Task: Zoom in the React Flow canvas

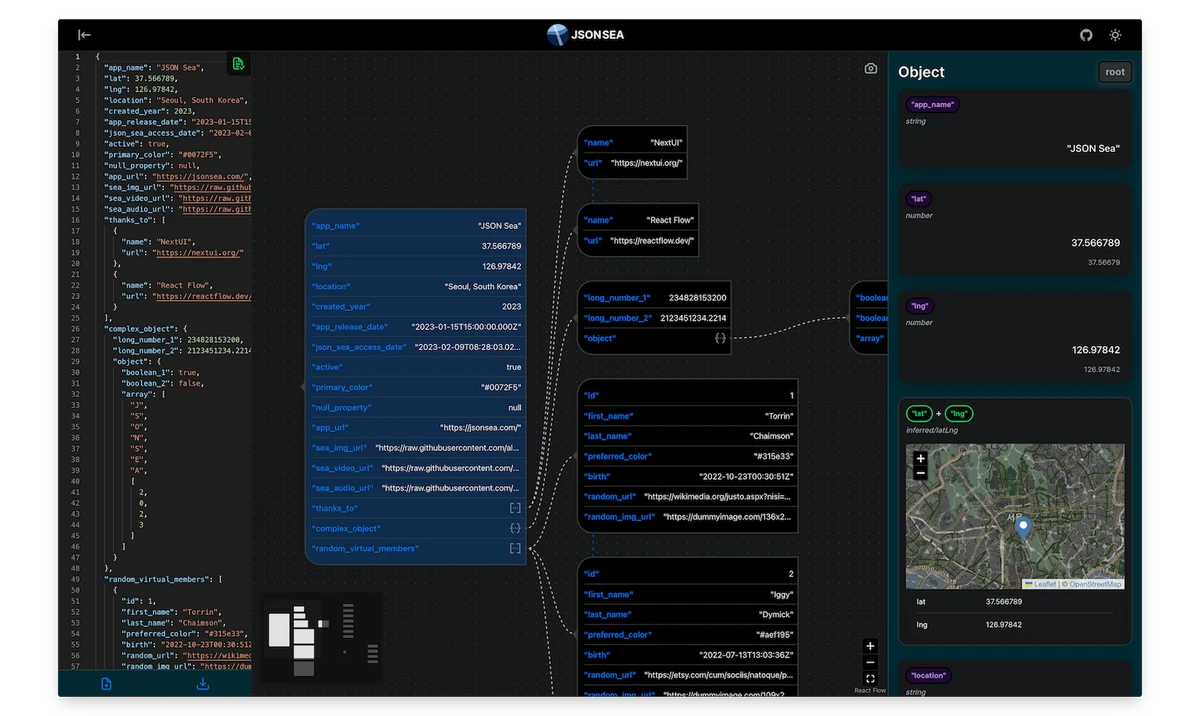Action: click(x=870, y=646)
